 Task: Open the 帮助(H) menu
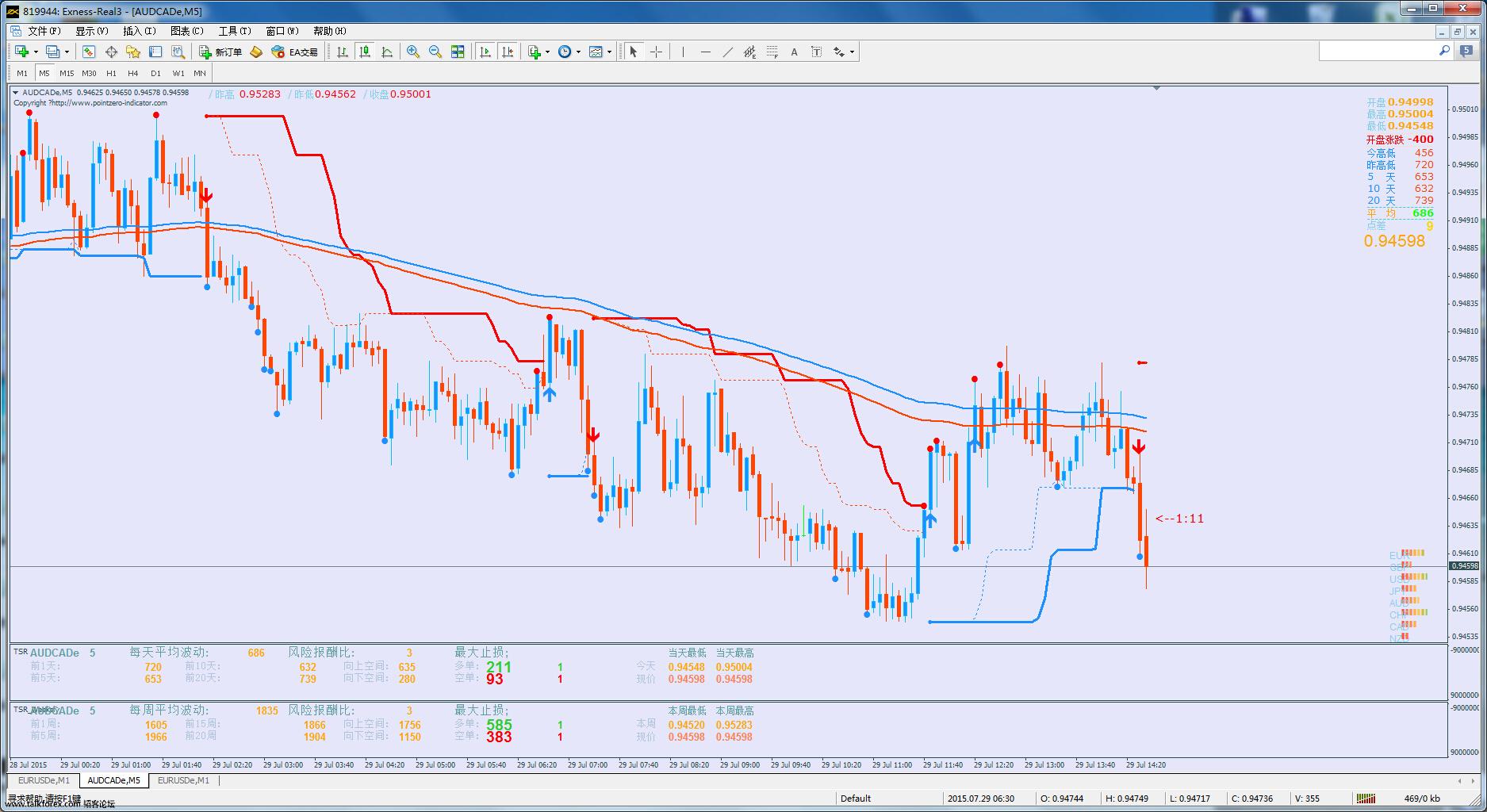click(329, 31)
